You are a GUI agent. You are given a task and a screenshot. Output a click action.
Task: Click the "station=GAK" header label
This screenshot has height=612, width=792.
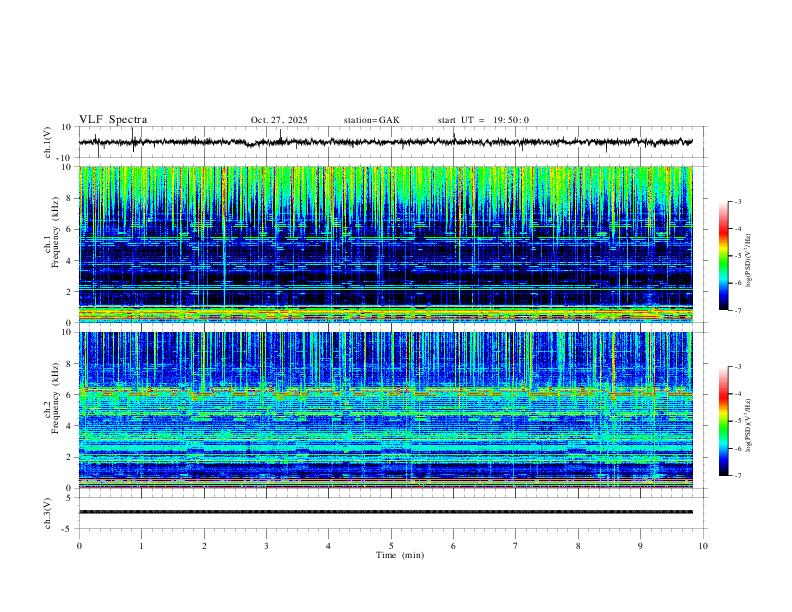pos(371,120)
